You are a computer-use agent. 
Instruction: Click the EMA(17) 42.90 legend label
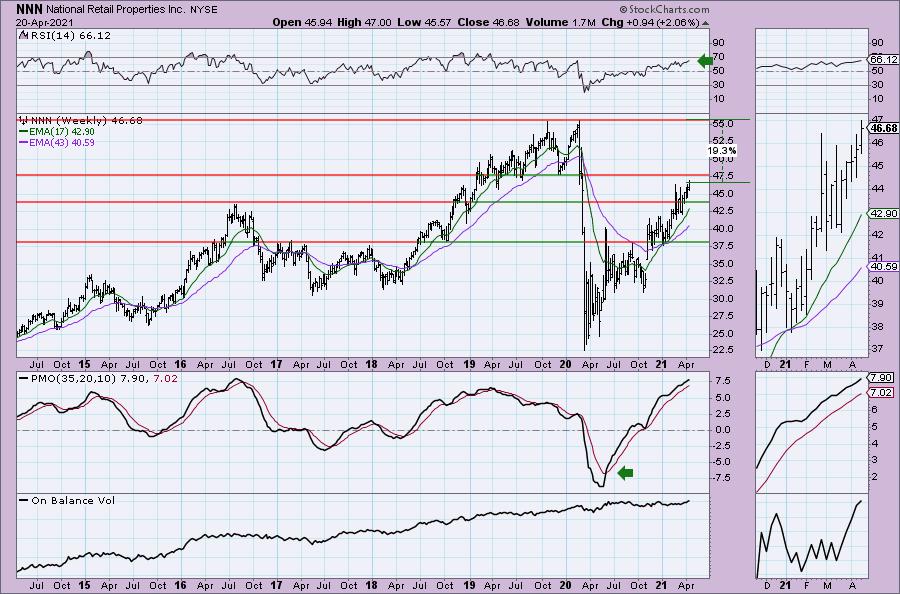tap(61, 132)
